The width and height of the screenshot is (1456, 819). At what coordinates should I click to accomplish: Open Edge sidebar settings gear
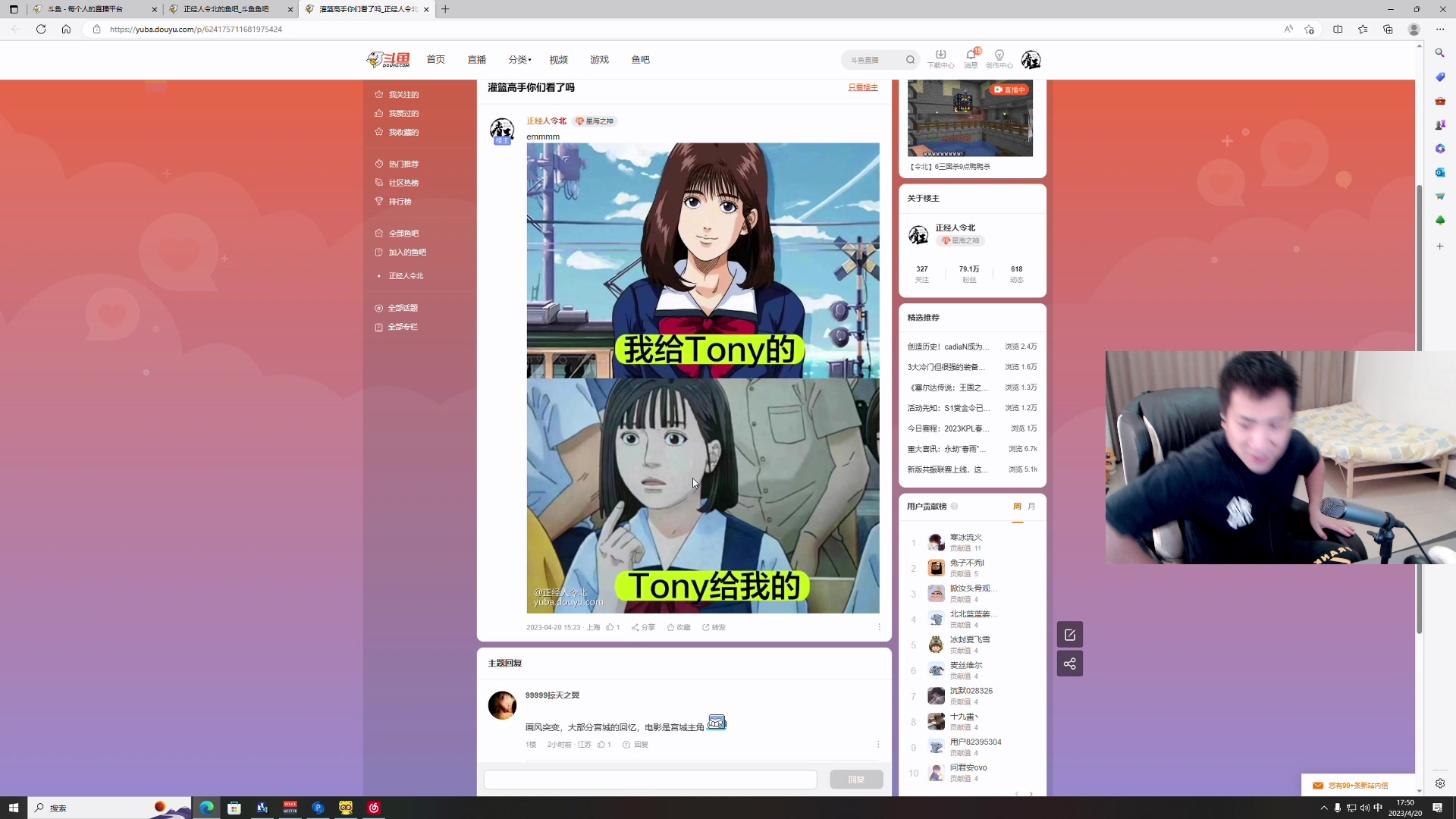[x=1439, y=783]
